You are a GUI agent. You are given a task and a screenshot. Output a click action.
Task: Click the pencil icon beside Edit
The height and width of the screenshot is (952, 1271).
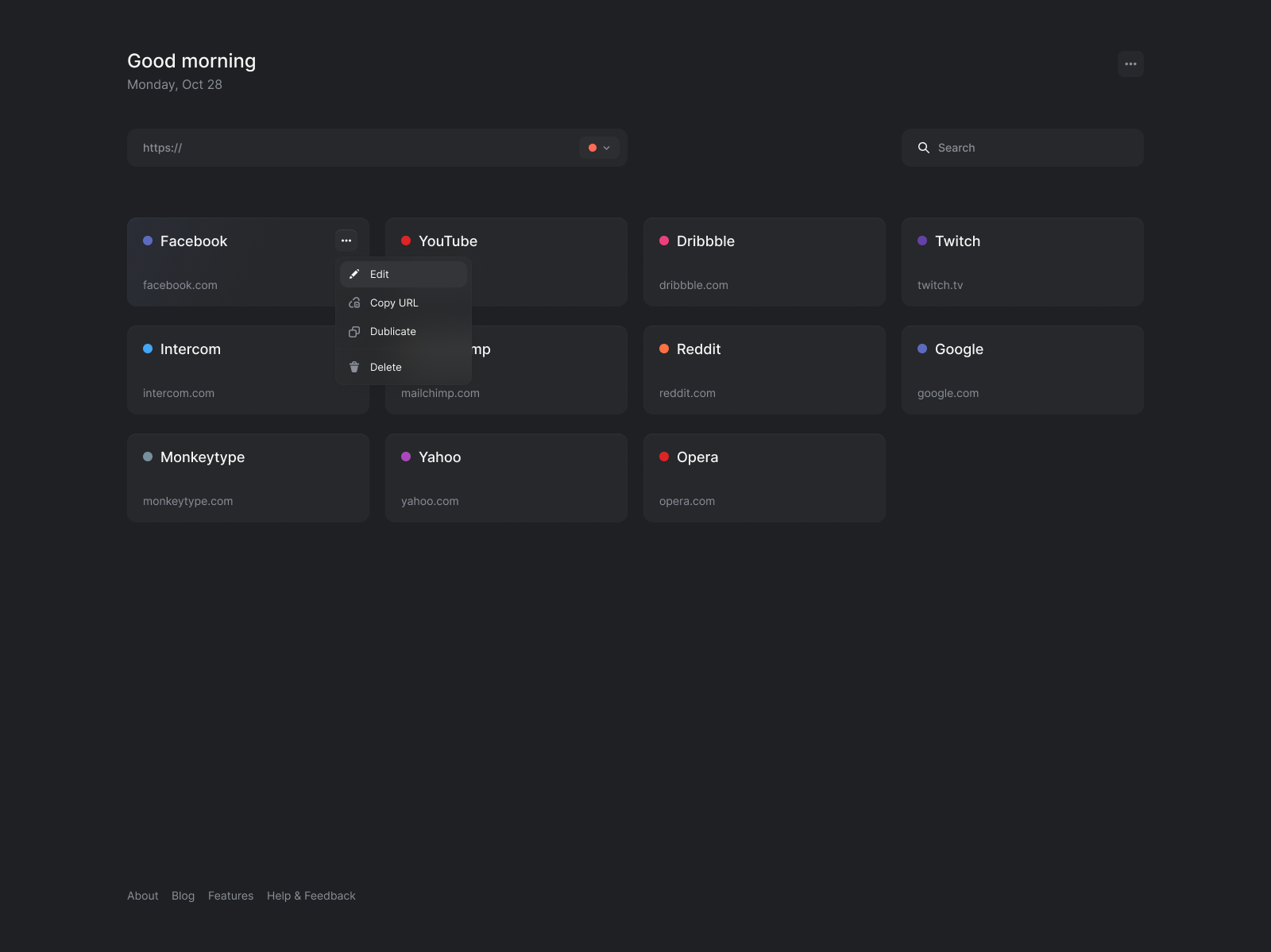click(x=354, y=274)
